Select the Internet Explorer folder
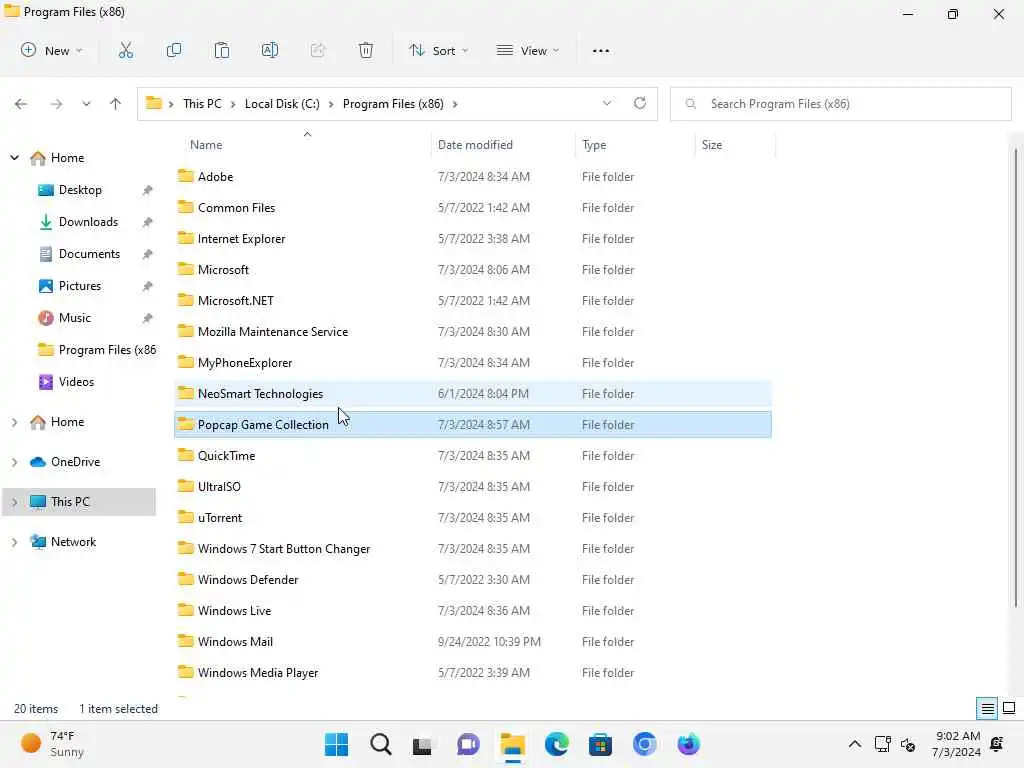The width and height of the screenshot is (1024, 768). click(x=473, y=239)
